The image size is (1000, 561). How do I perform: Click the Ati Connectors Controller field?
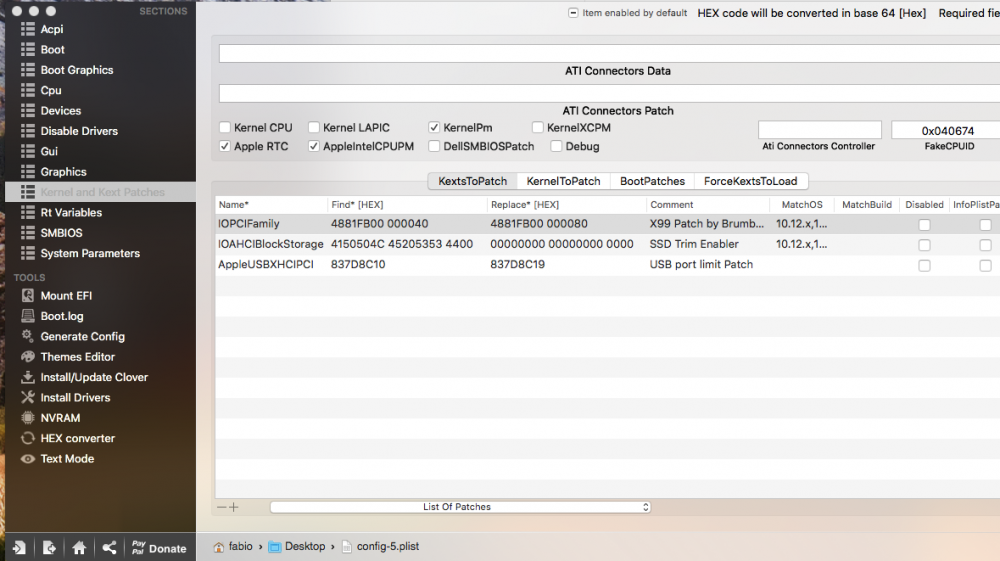[820, 130]
